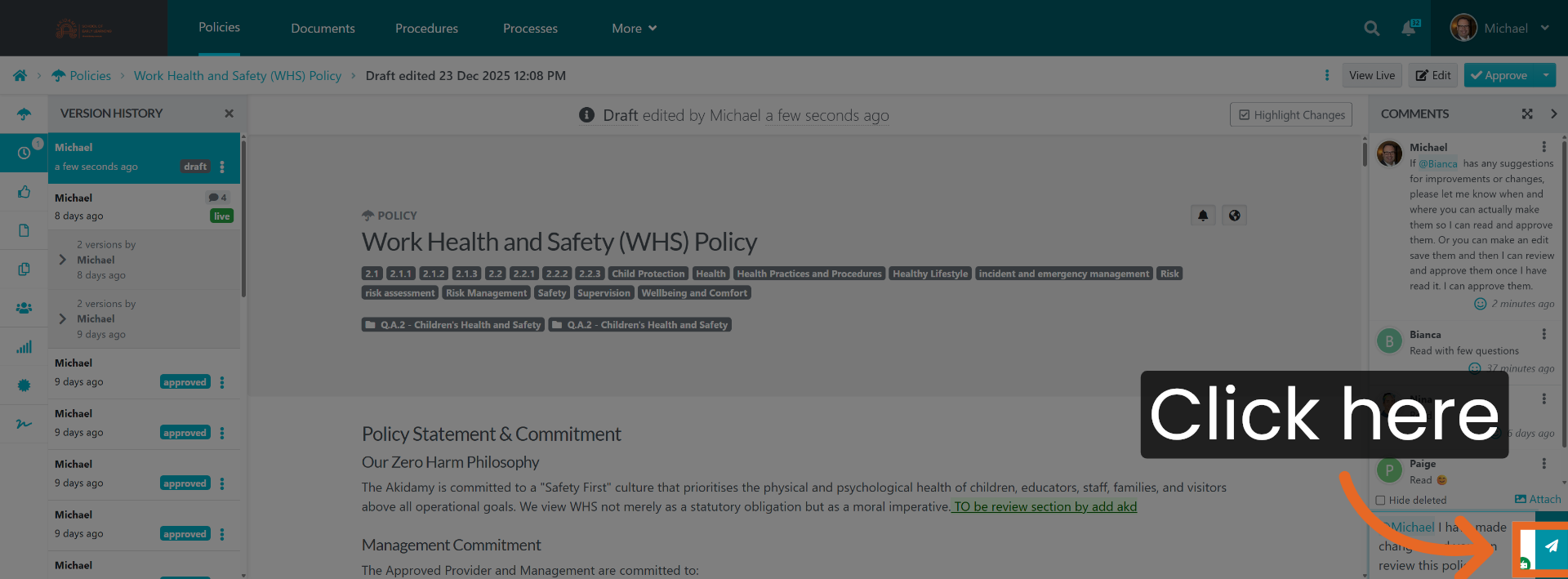Expand the comments panel to fullscreen
The image size is (1568, 579).
(x=1526, y=114)
